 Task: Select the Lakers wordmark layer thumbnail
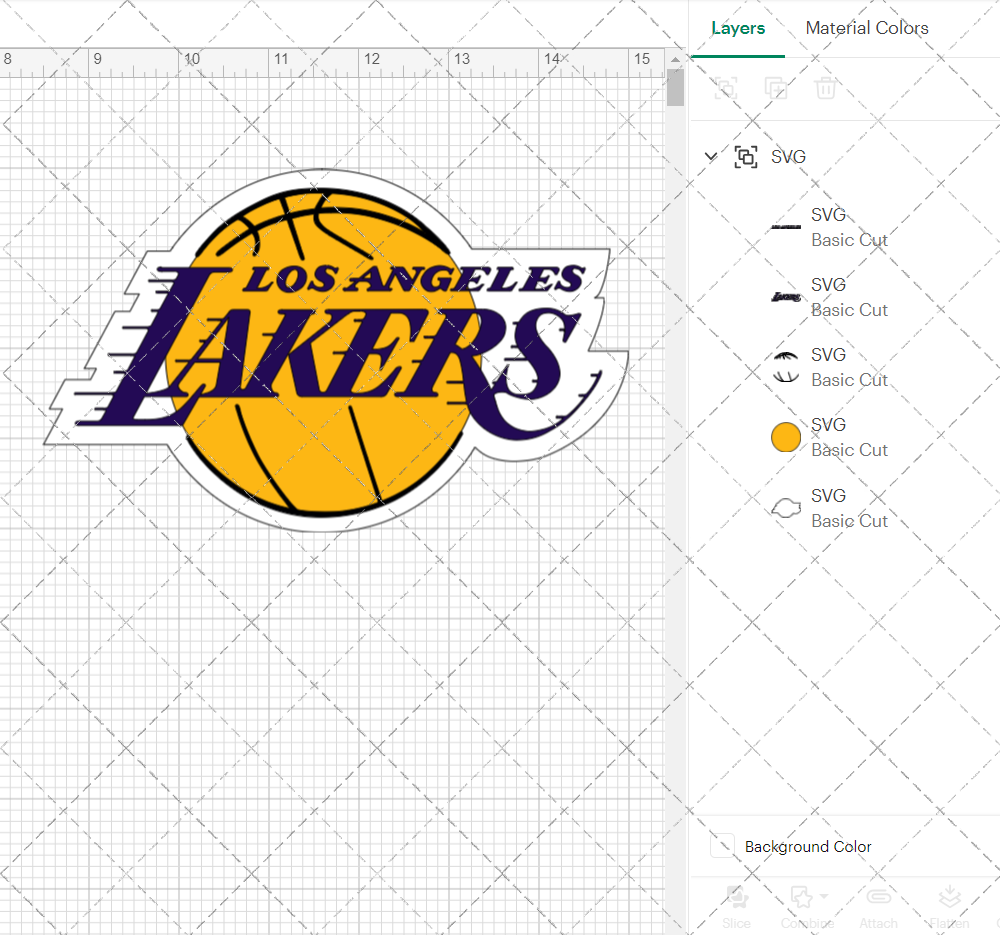tap(786, 297)
